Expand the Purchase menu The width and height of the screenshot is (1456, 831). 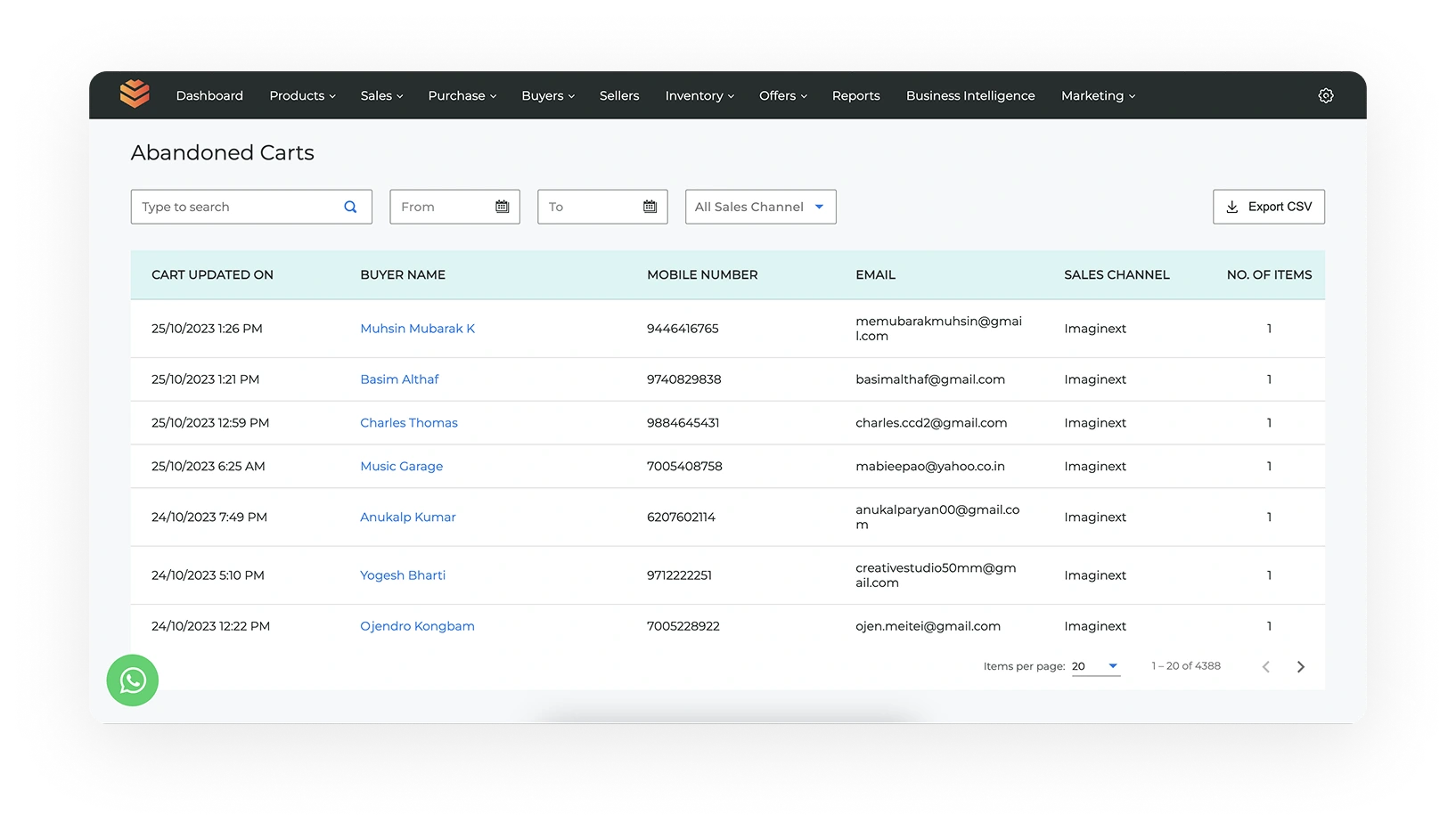tap(462, 95)
